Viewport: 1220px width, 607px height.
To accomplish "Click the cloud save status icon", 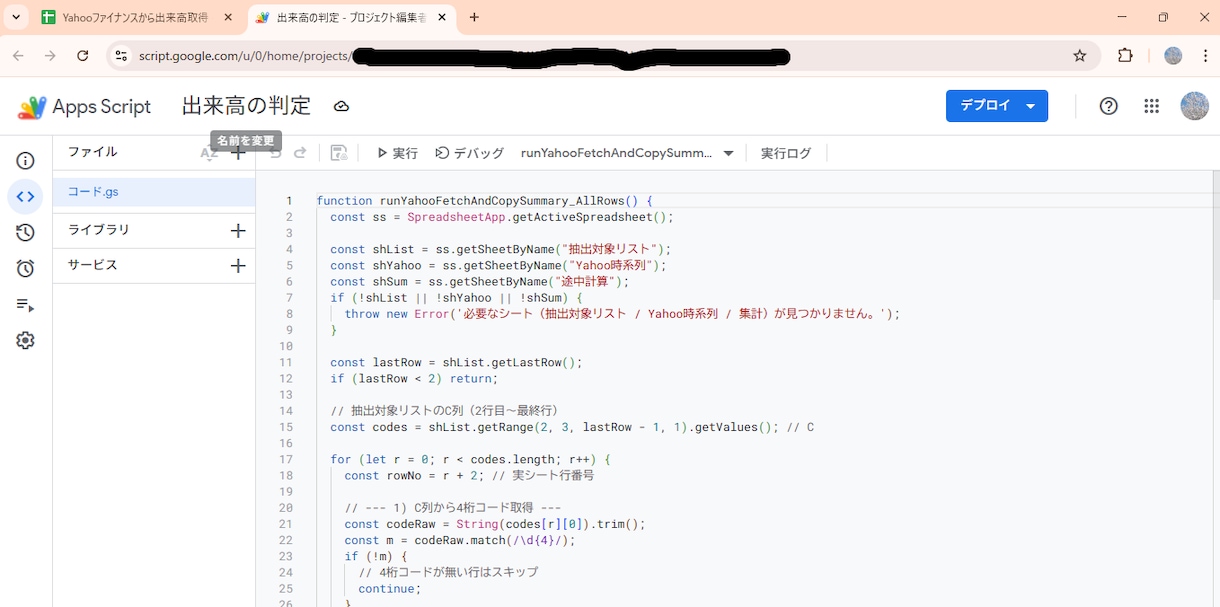I will (x=341, y=107).
